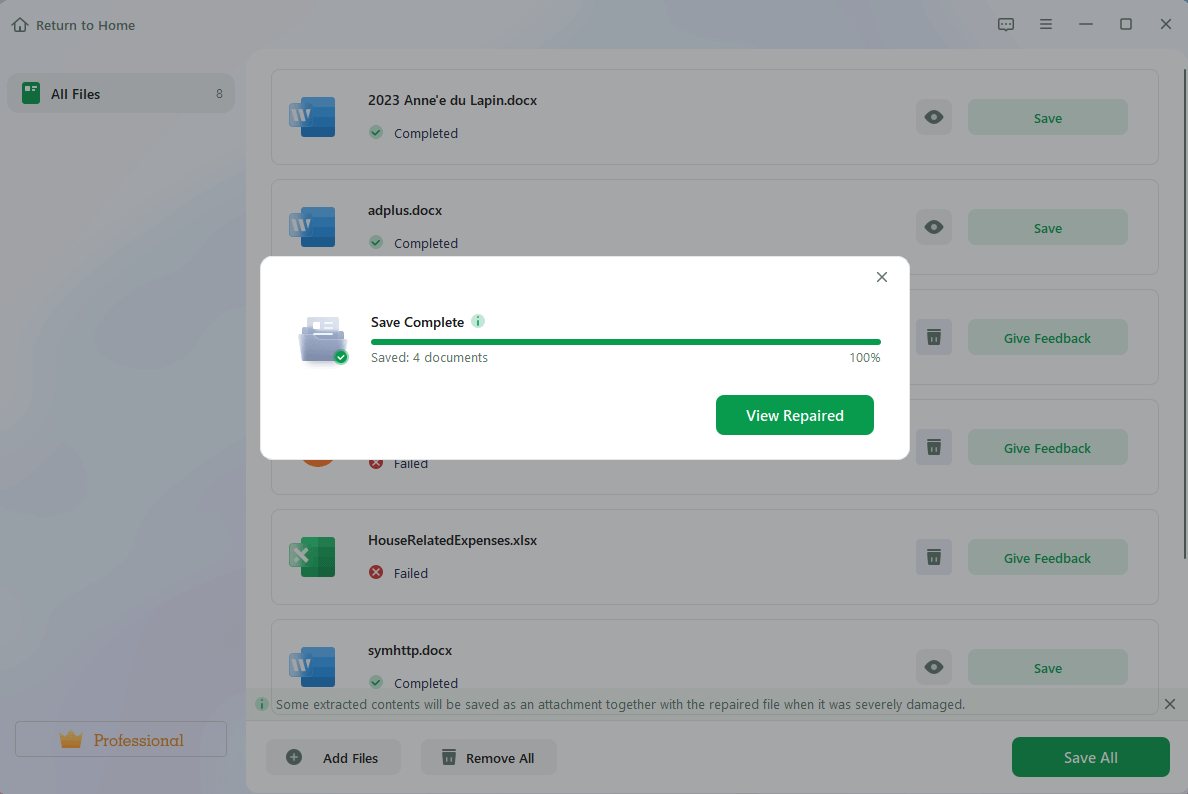Toggle preview for adplus.docx
Image resolution: width=1188 pixels, height=794 pixels.
[x=933, y=227]
